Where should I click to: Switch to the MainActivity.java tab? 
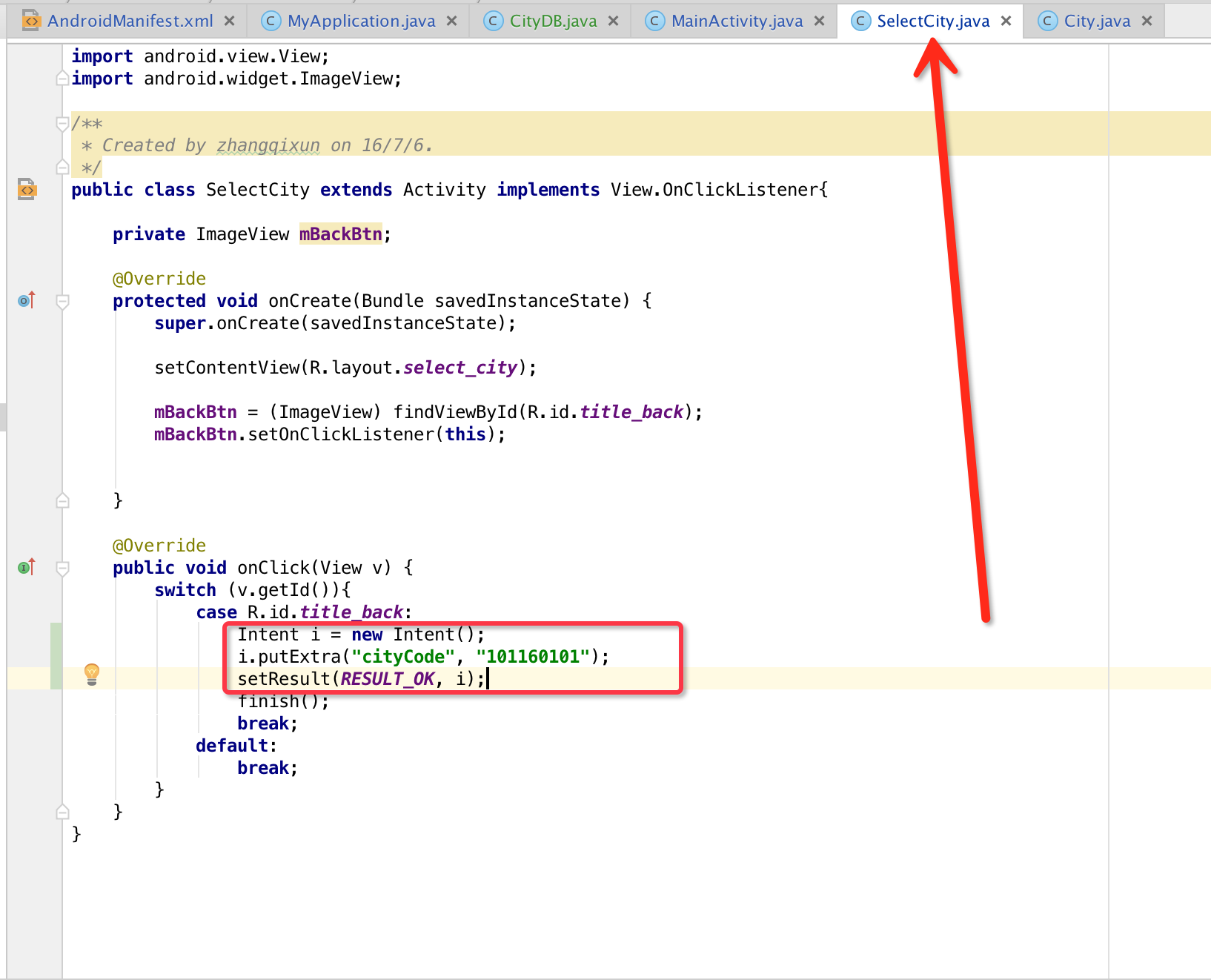[x=737, y=21]
